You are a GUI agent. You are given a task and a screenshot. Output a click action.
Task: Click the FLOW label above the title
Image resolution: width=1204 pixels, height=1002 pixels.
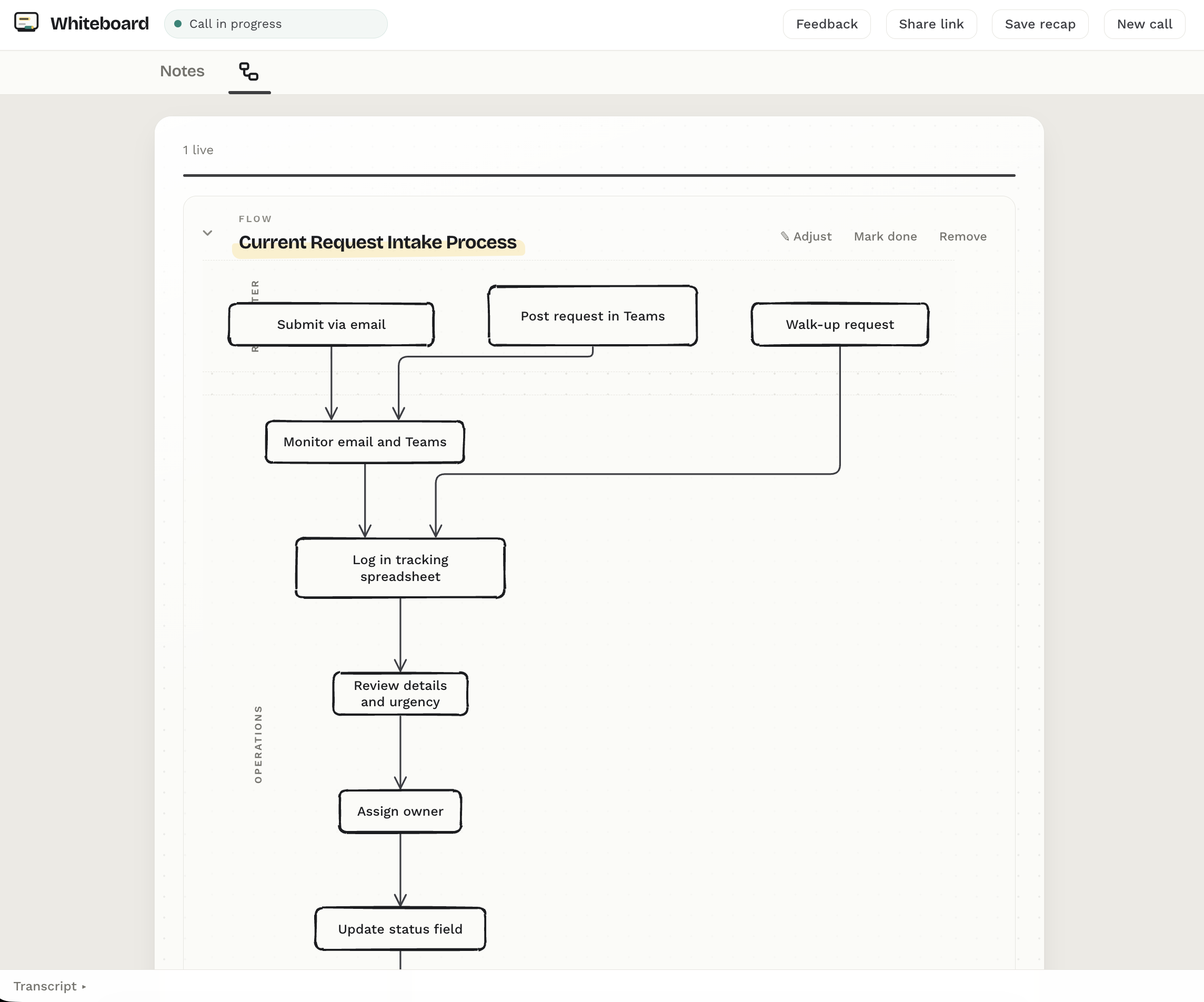tap(255, 219)
